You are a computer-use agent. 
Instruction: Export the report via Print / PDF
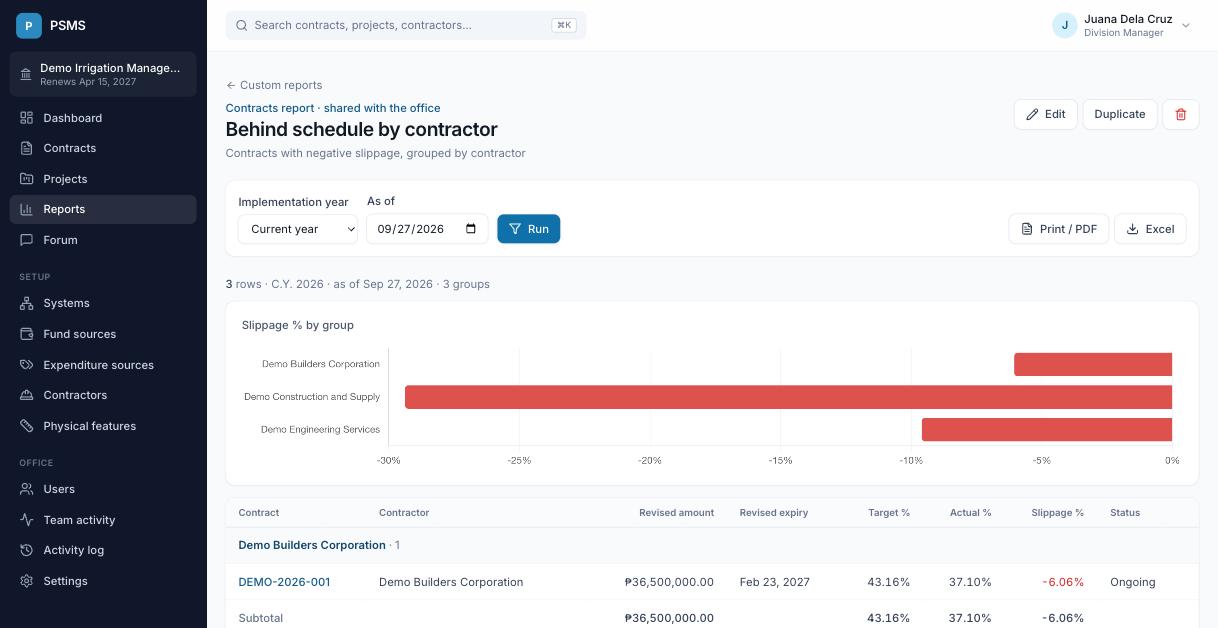[1059, 229]
